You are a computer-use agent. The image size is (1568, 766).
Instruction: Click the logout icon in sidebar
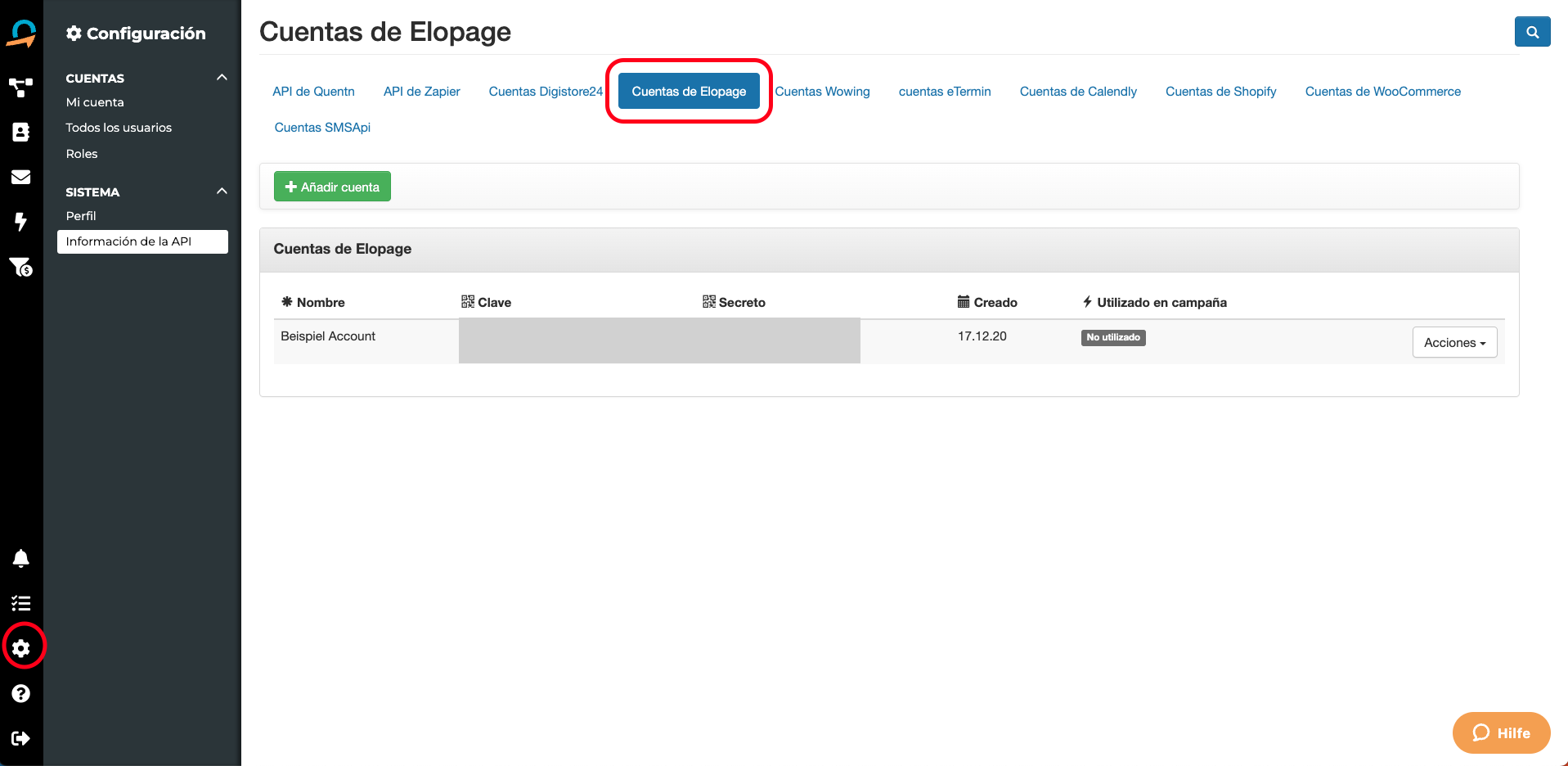21,738
